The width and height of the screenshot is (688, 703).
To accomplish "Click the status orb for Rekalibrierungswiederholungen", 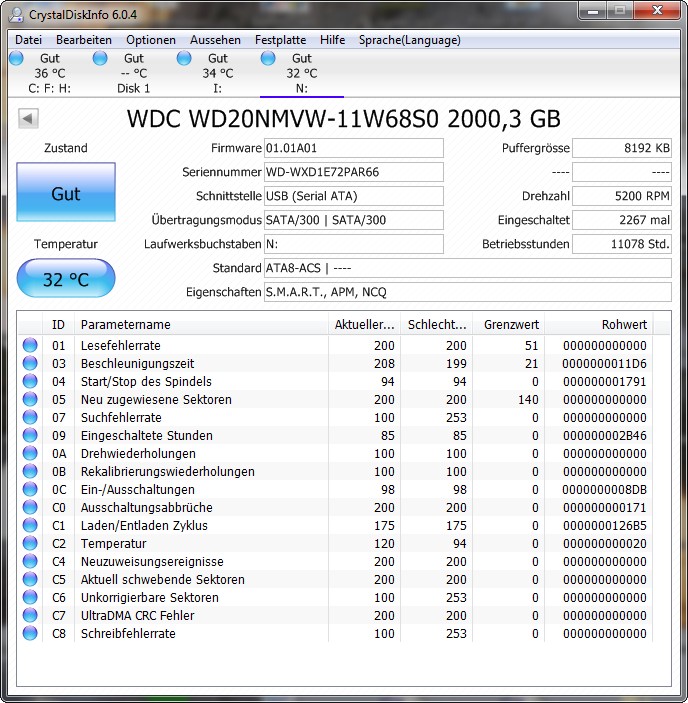I will tap(30, 471).
